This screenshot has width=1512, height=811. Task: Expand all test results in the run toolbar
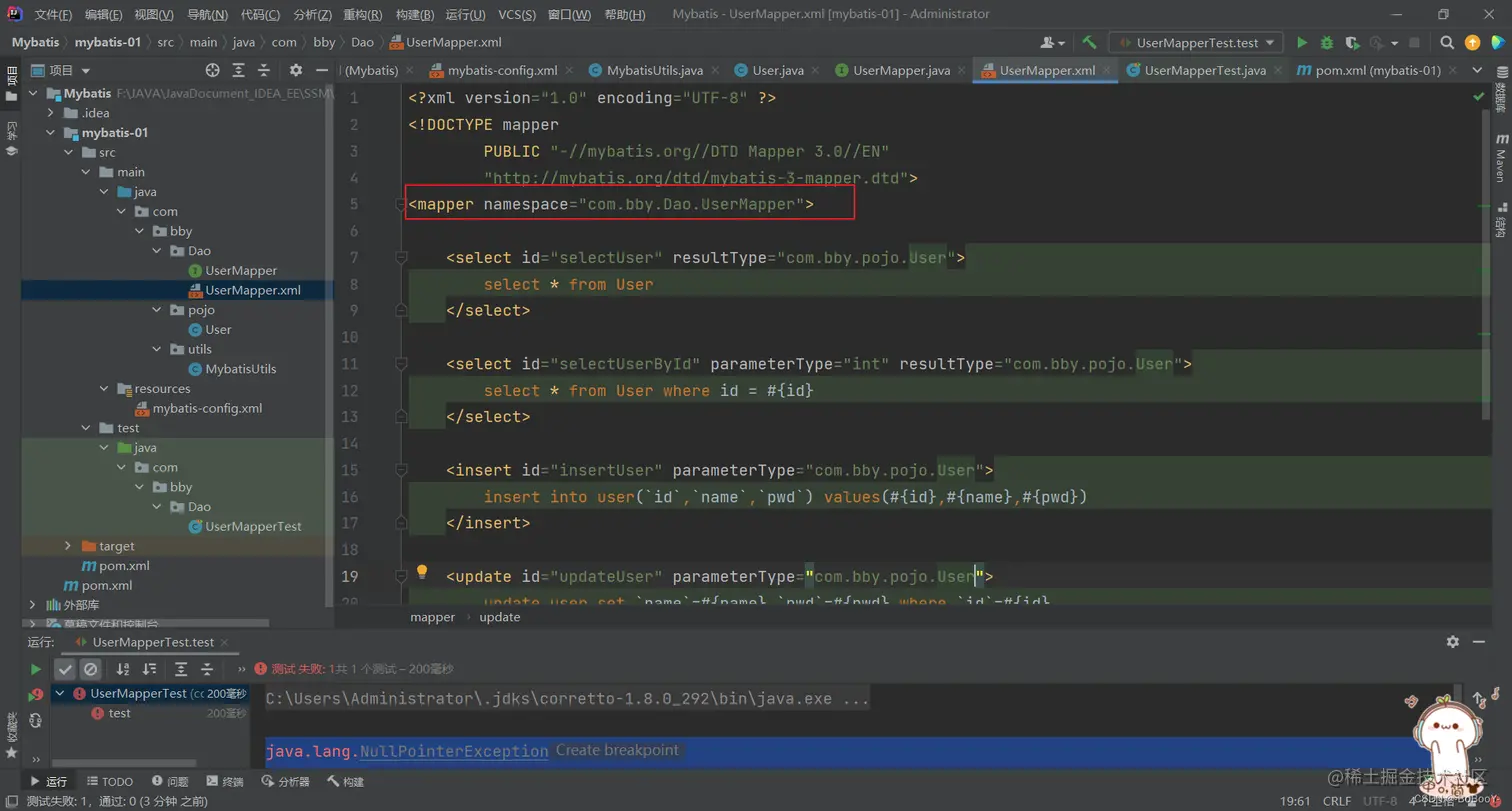click(x=181, y=669)
